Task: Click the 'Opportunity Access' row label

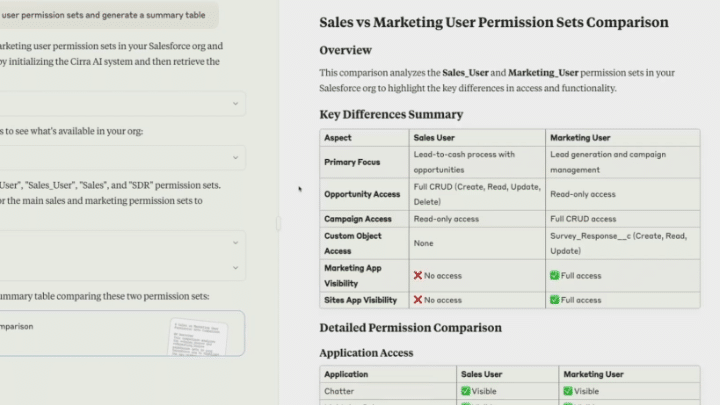Action: [361, 194]
